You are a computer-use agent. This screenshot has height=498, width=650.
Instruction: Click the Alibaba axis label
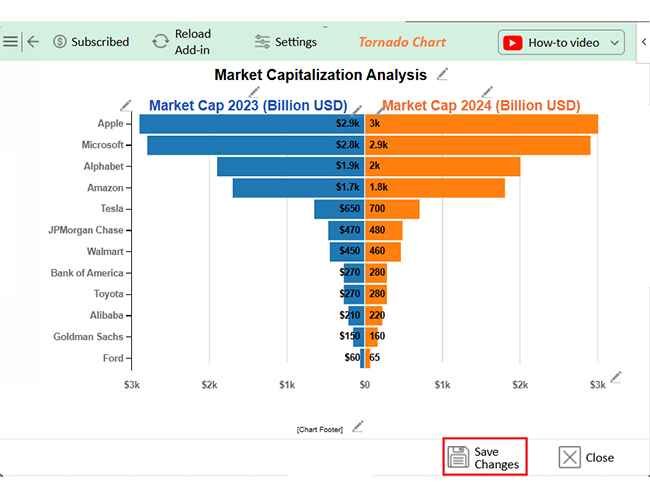coord(107,316)
